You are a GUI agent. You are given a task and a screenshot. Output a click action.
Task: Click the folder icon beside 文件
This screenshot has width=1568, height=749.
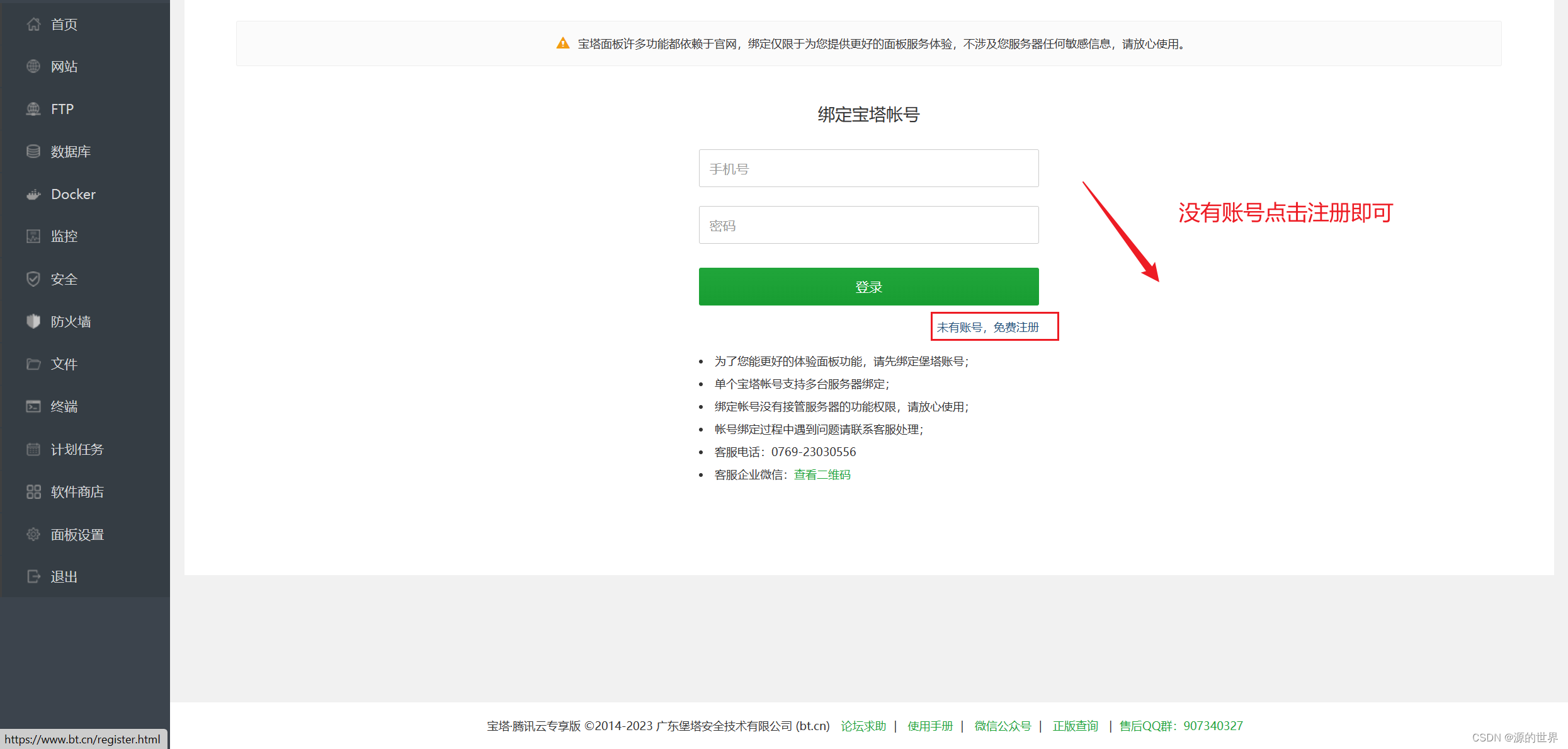pos(33,364)
